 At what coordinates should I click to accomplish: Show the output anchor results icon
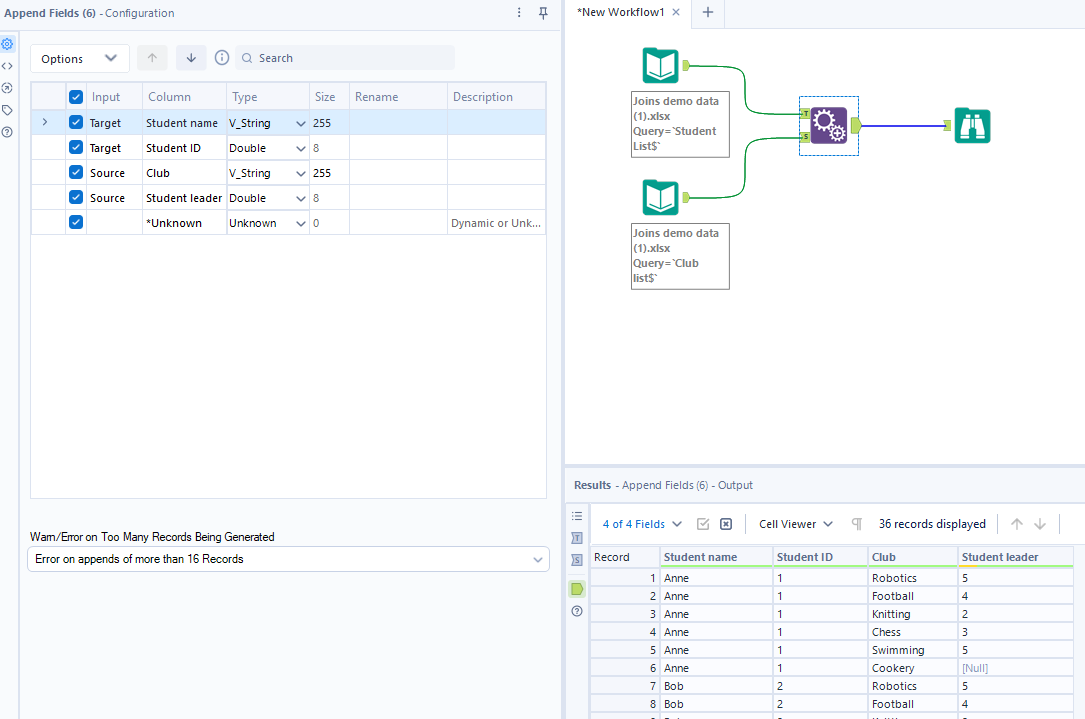pos(577,589)
